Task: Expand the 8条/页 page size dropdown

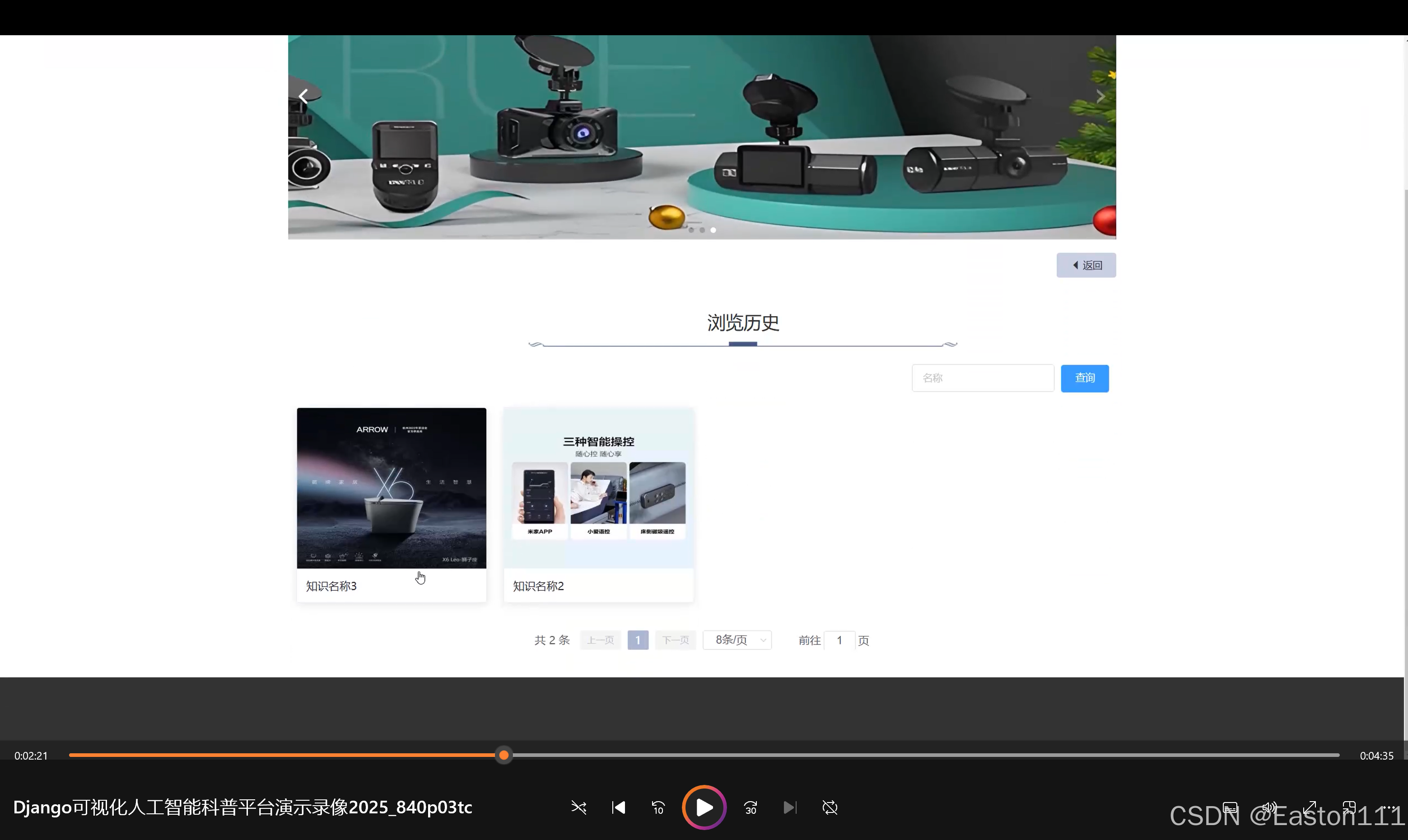Action: coord(737,640)
